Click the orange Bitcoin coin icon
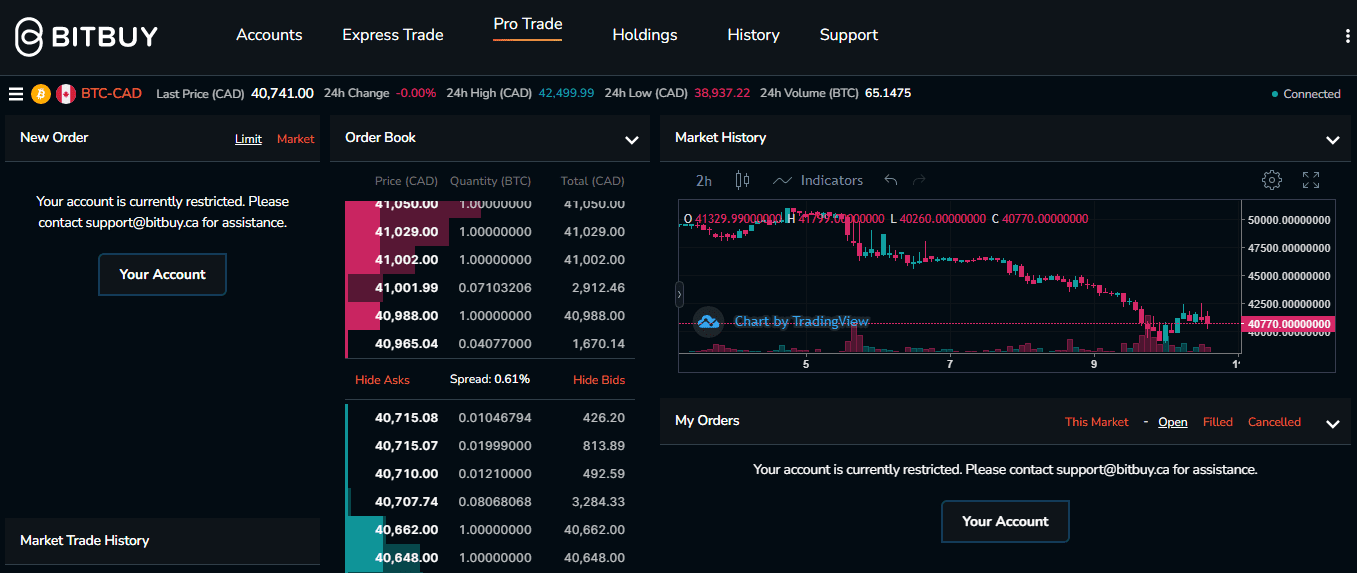The height and width of the screenshot is (573, 1357). (41, 94)
